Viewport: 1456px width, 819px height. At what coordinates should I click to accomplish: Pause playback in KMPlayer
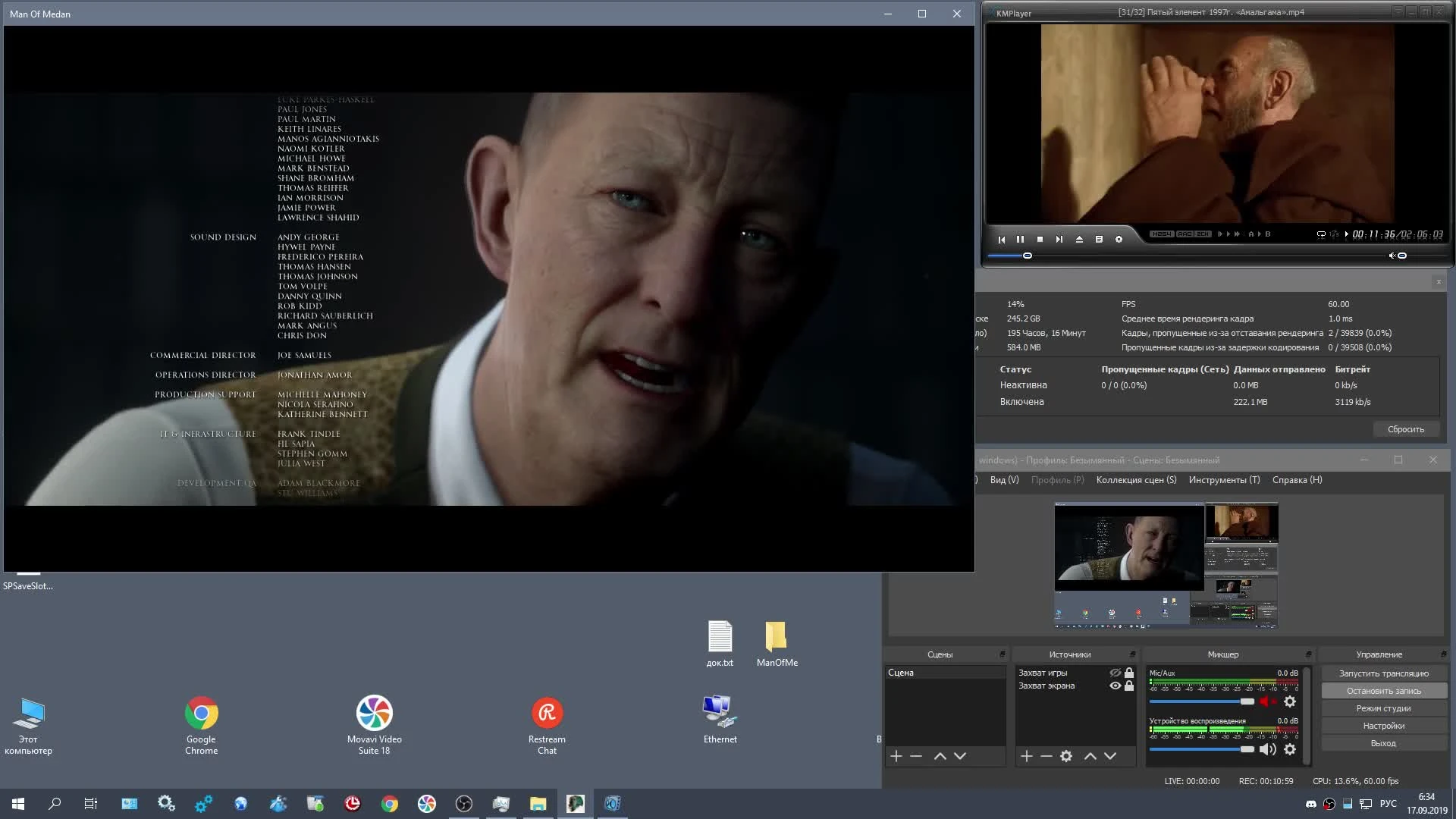click(x=1020, y=239)
